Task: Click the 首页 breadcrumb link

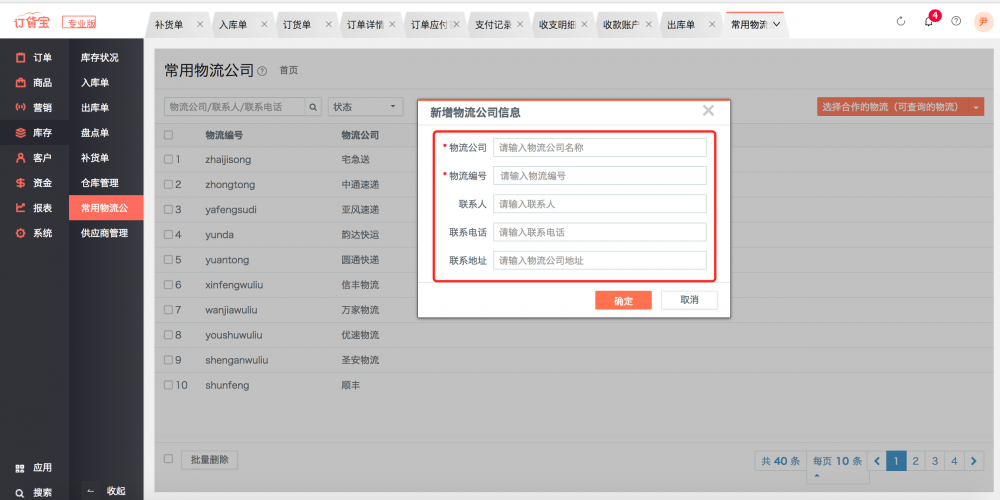Action: (x=288, y=71)
